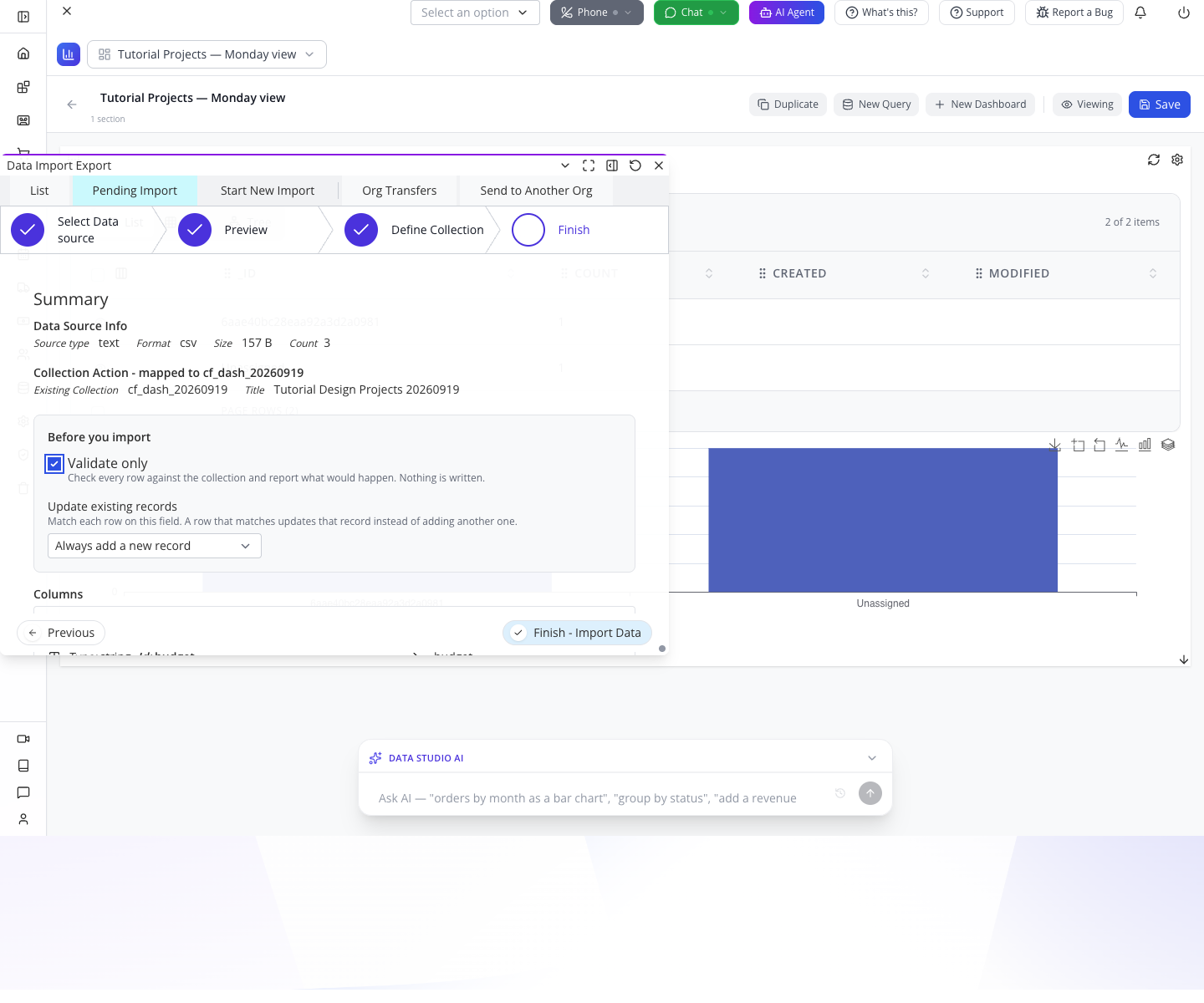Click the notifications bell icon
Viewport: 1204px width, 1003px height.
(1140, 13)
